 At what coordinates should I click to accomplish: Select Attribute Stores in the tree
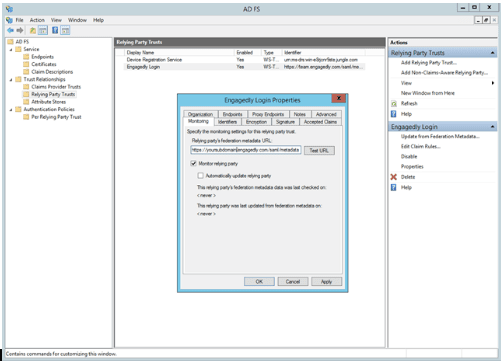[x=48, y=102]
